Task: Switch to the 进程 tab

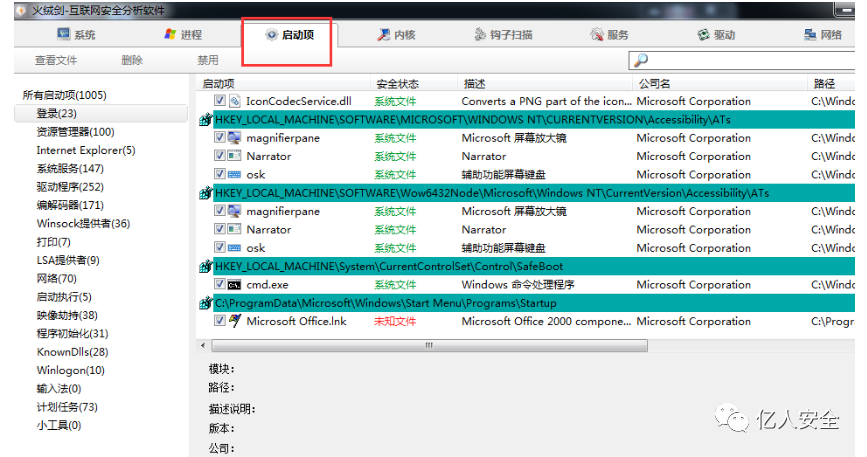Action: coord(183,35)
